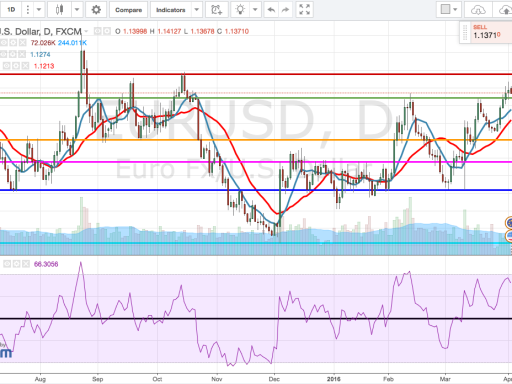Expand the chart style dropdown arrow
512x384 pixels.
pos(77,10)
